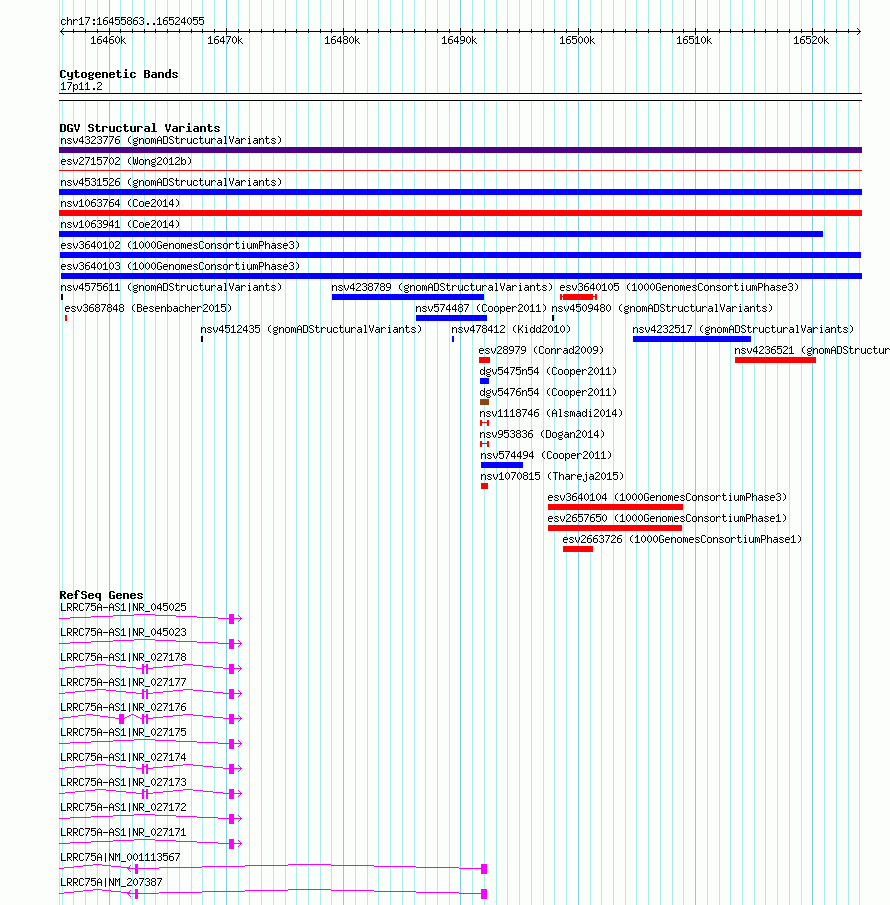Screen dimensions: 890x905
Task: Open esv2657650 1000Genomes Phase1 label
Action: coord(667,518)
